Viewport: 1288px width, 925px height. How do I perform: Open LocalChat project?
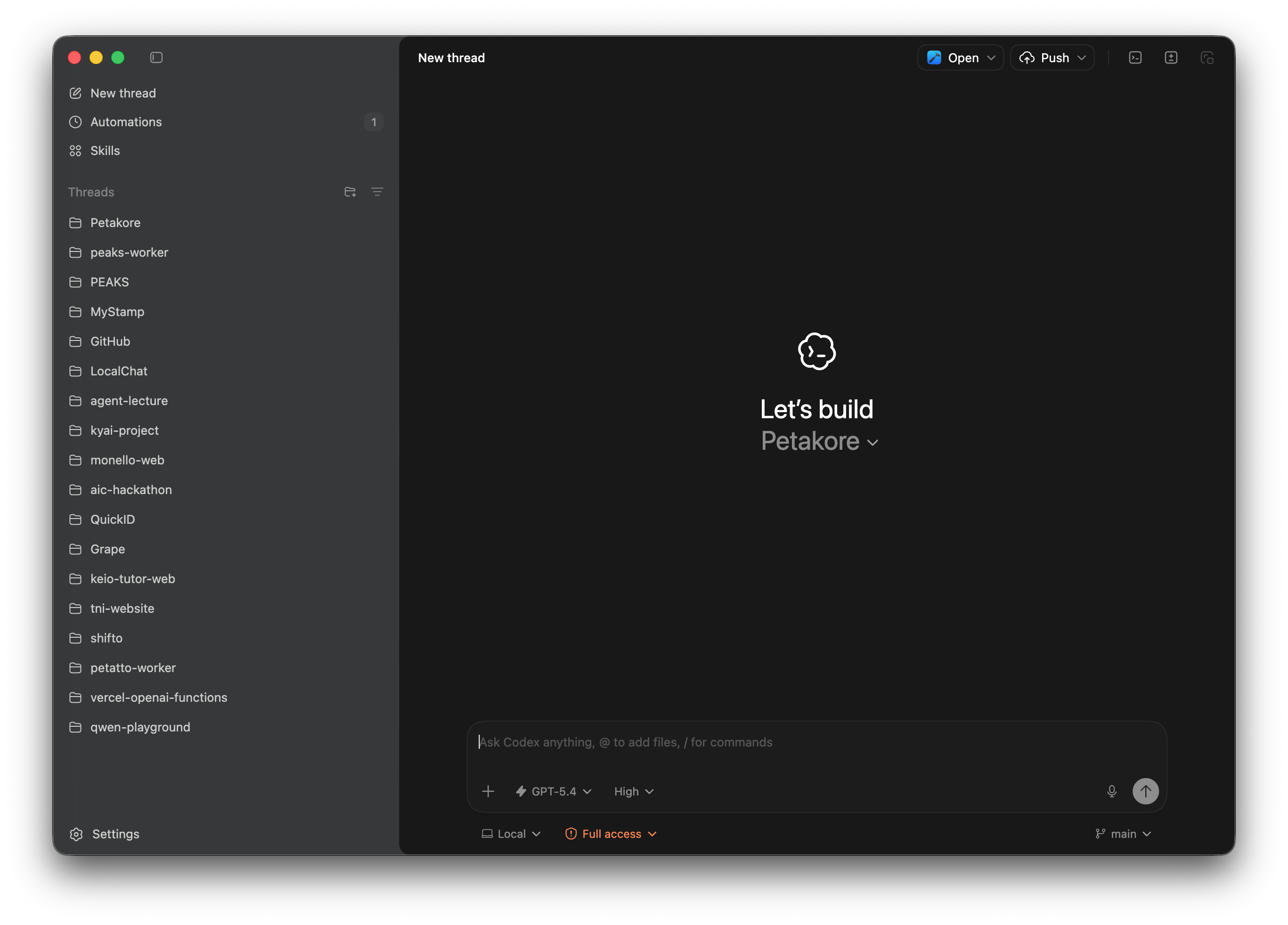click(x=226, y=371)
